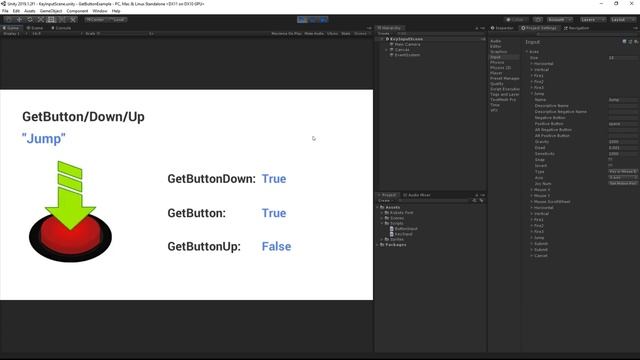Collapse the expanded Jump axis
The image size is (640, 360).
tap(532, 93)
